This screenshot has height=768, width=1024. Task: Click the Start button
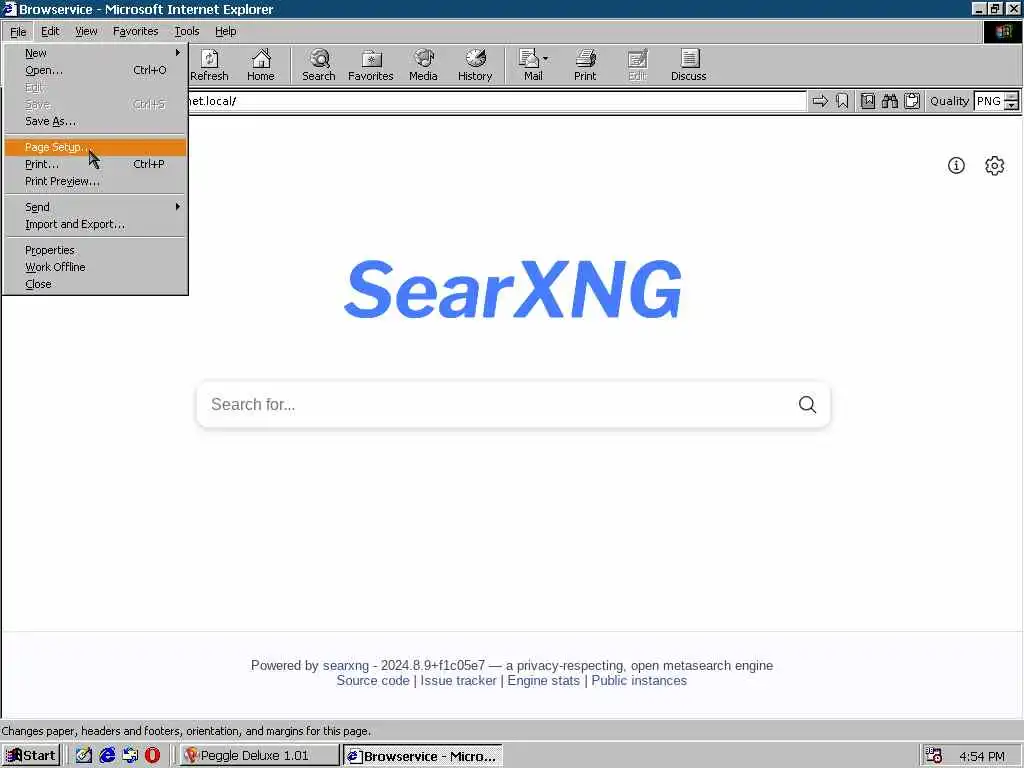[x=31, y=756]
